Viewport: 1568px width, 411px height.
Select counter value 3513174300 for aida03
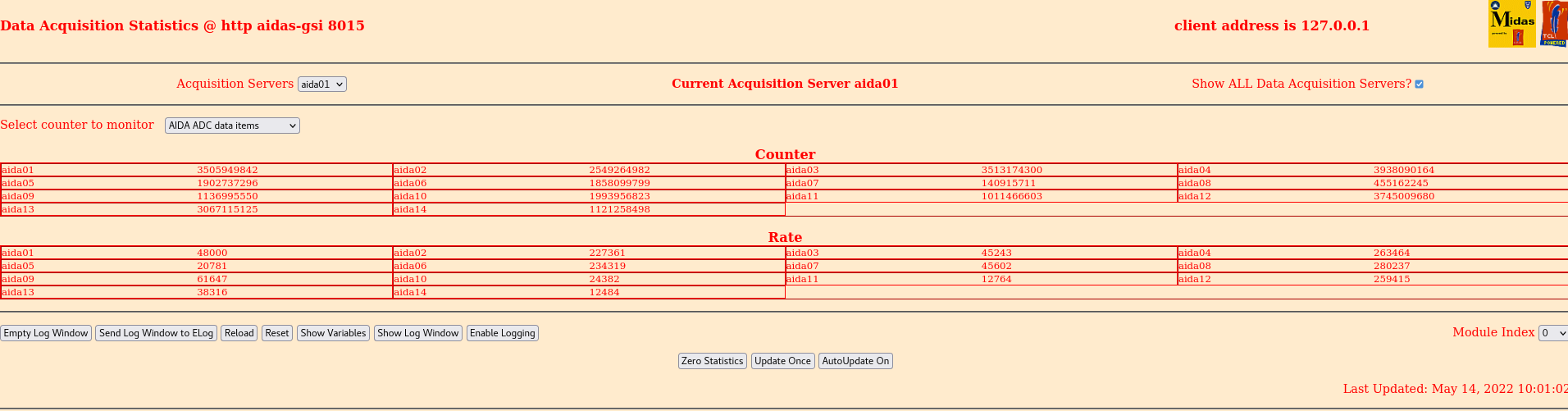1012,171
